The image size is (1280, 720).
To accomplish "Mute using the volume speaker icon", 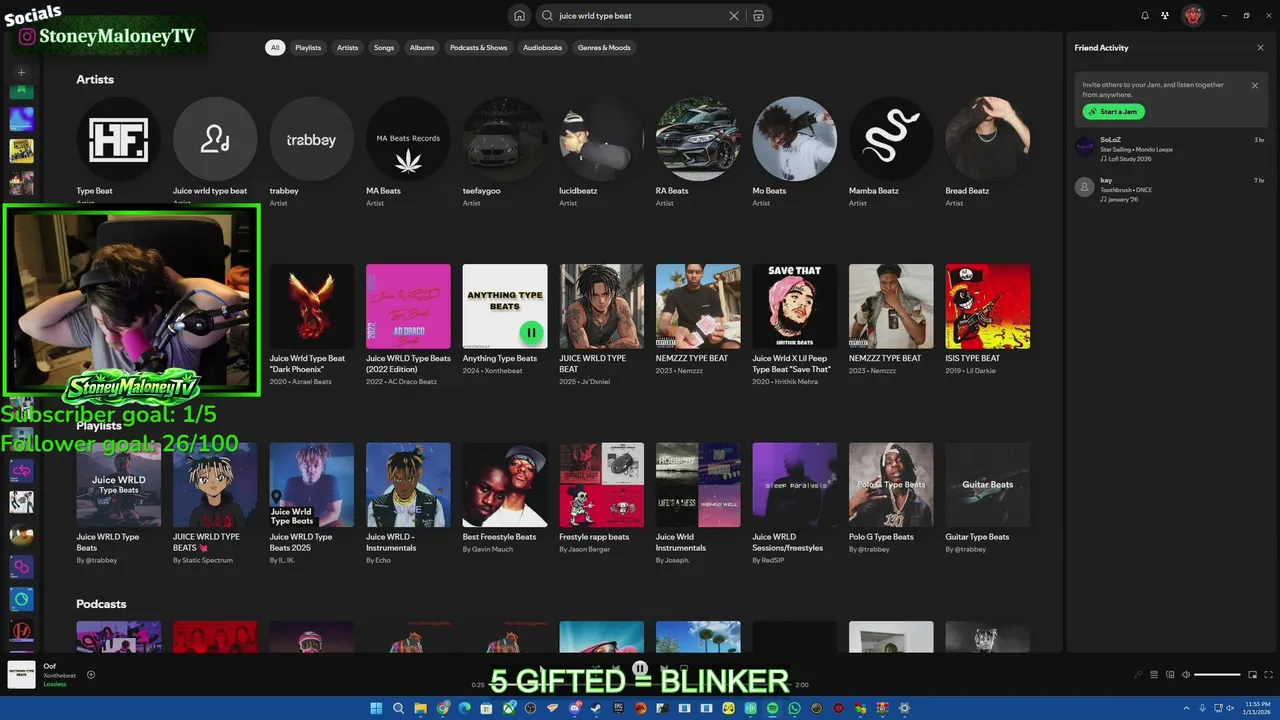I will [1186, 675].
